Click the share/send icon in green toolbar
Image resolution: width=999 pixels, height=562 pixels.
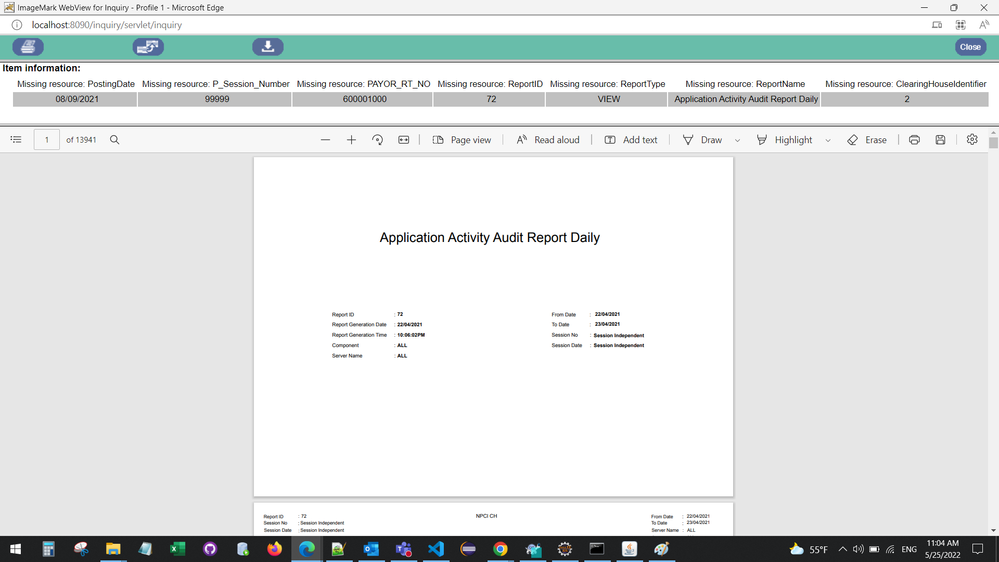point(148,47)
